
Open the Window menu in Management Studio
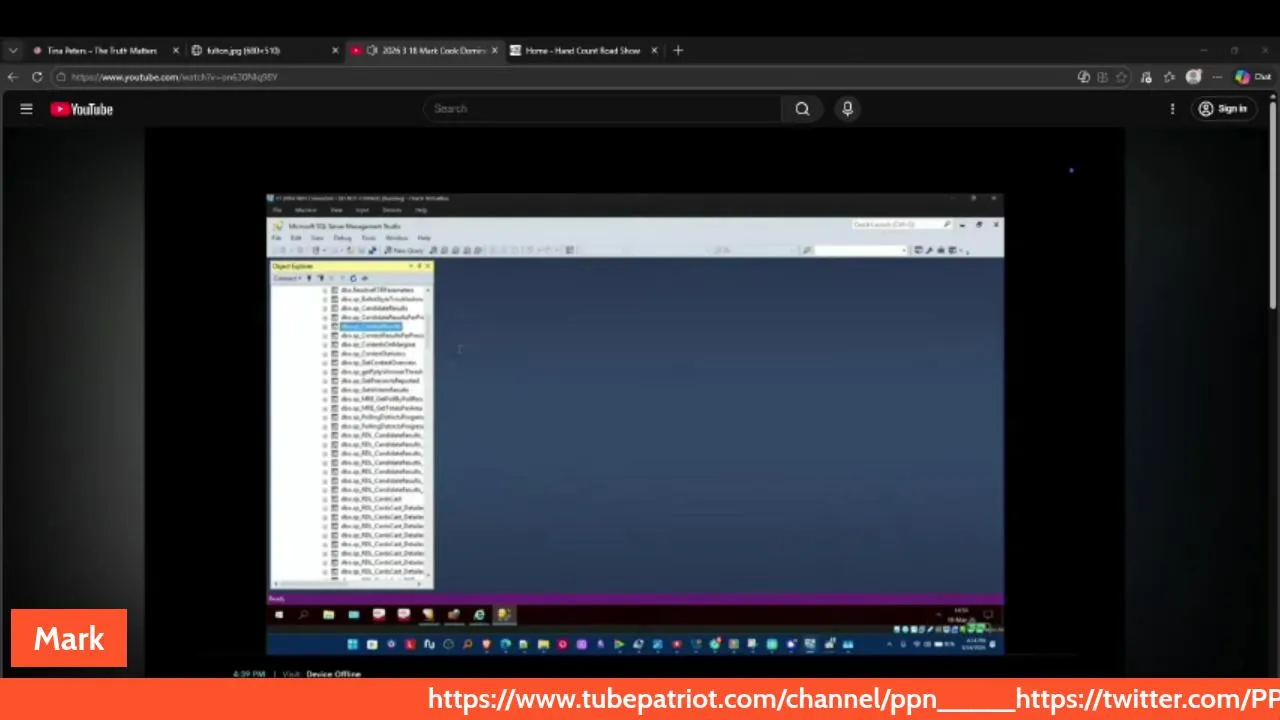tap(396, 238)
